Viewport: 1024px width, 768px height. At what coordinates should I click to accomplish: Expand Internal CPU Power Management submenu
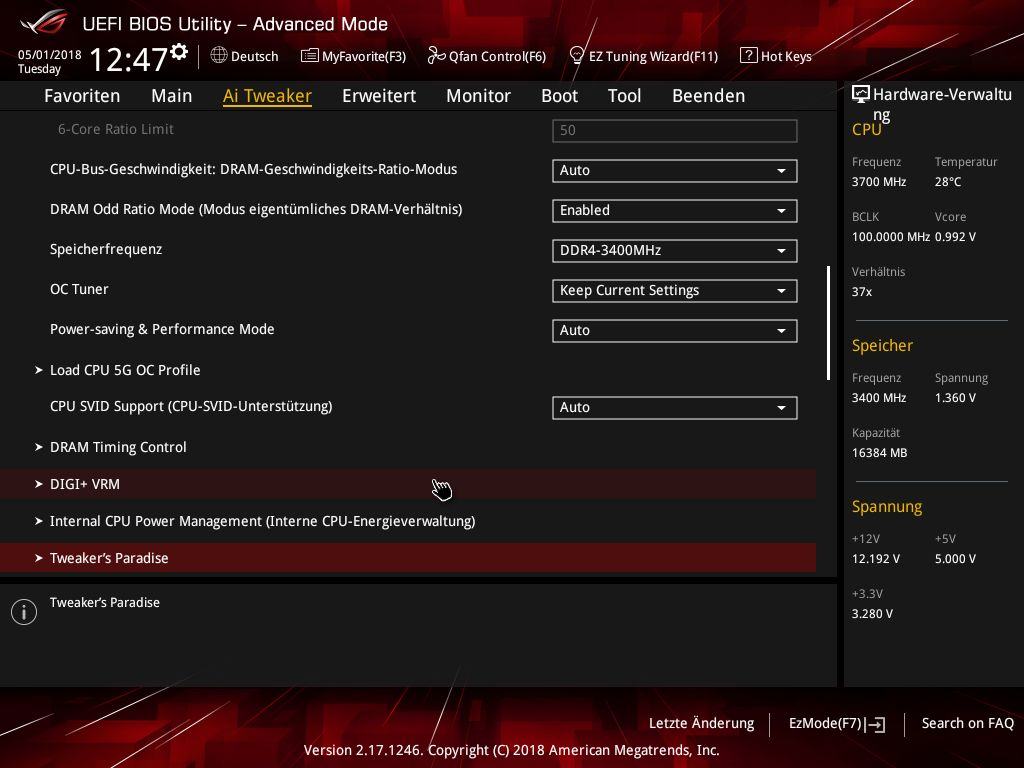263,521
